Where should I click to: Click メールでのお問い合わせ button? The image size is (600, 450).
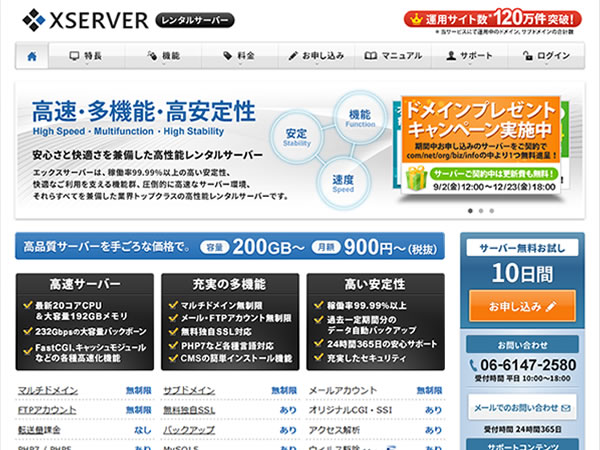coord(522,408)
